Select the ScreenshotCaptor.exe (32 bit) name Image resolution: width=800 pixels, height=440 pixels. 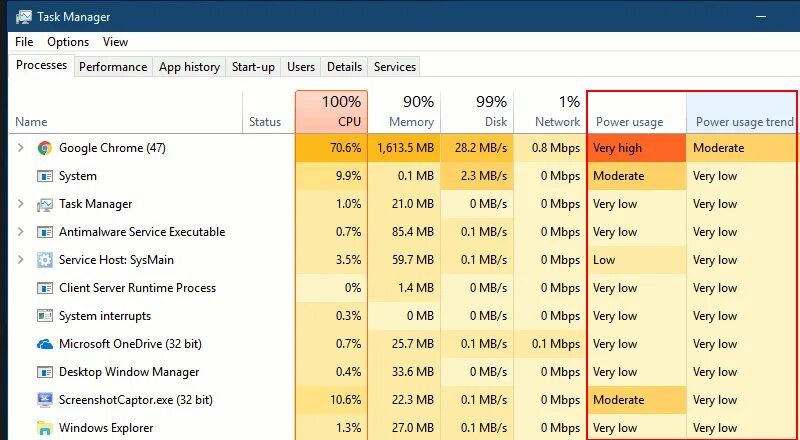click(136, 400)
